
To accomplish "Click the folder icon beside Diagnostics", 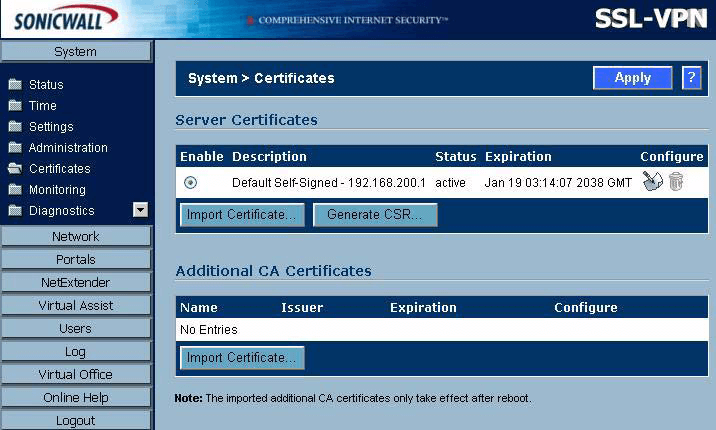I will click(15, 210).
